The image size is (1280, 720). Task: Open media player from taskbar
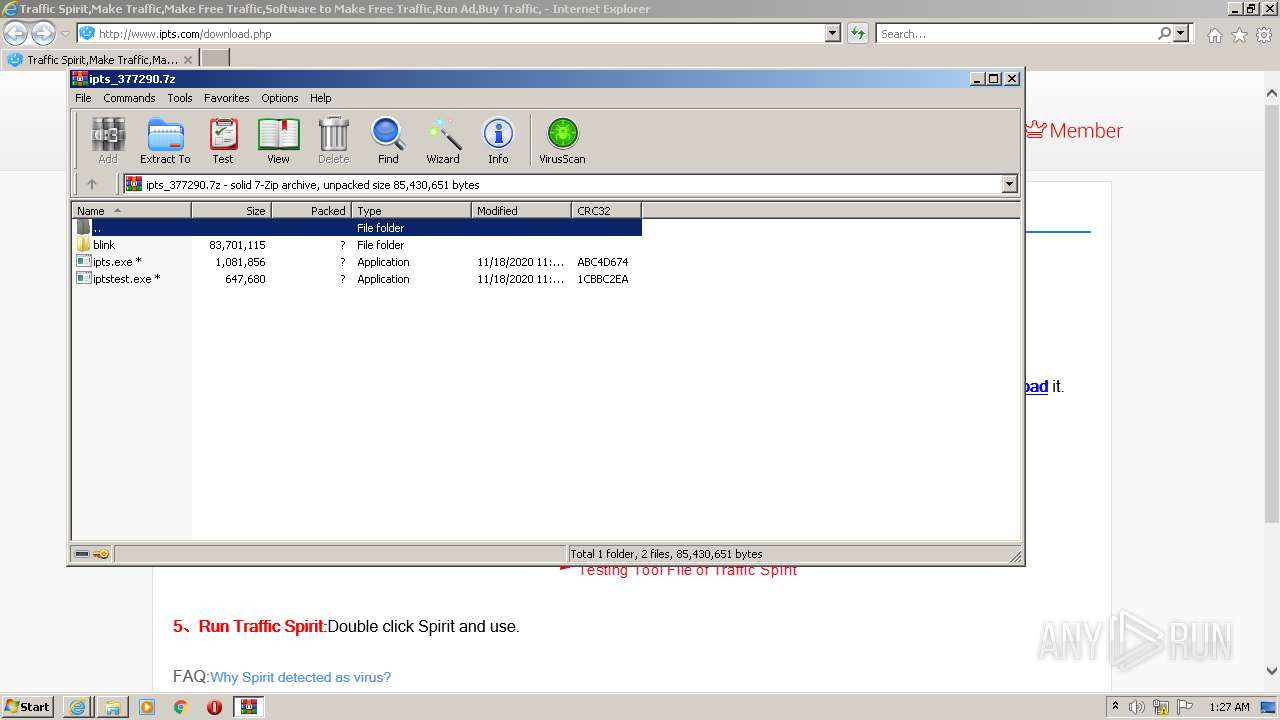click(147, 707)
